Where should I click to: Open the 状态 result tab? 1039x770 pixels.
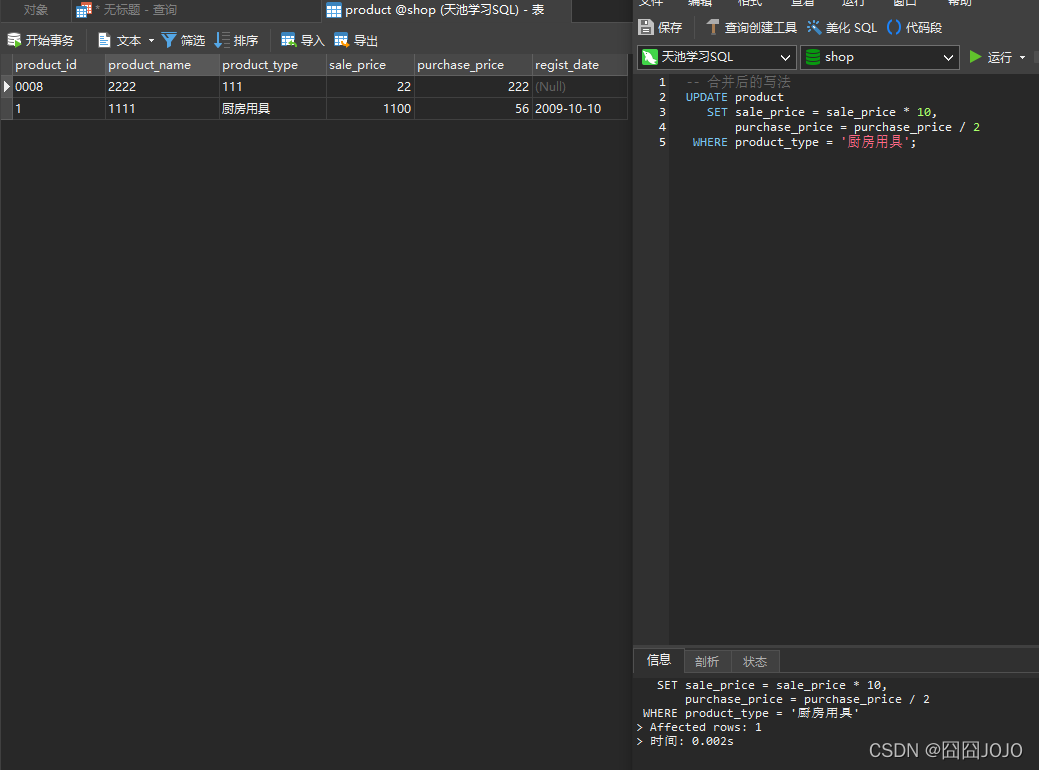755,661
